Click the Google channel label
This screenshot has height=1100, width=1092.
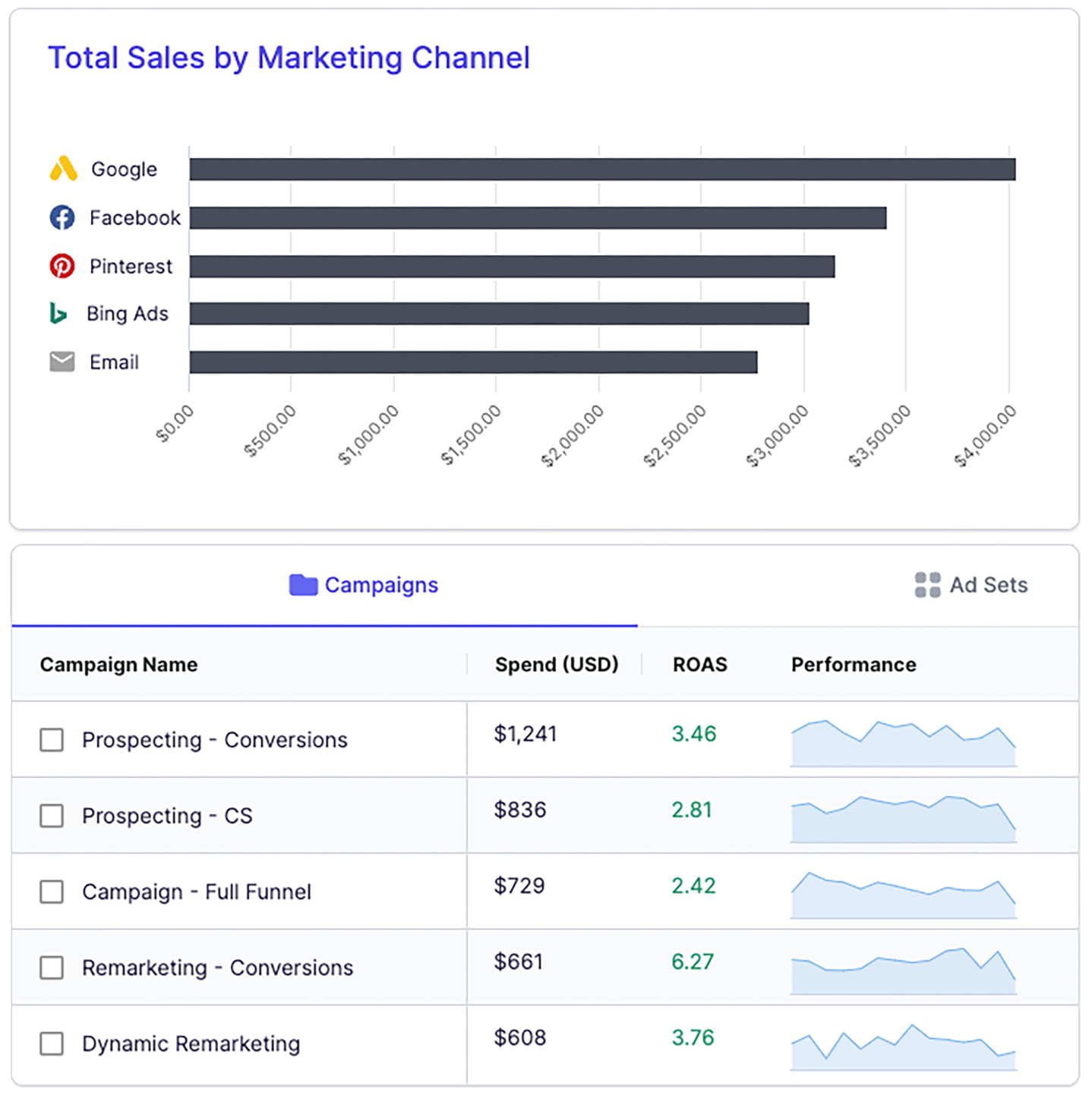pos(124,169)
